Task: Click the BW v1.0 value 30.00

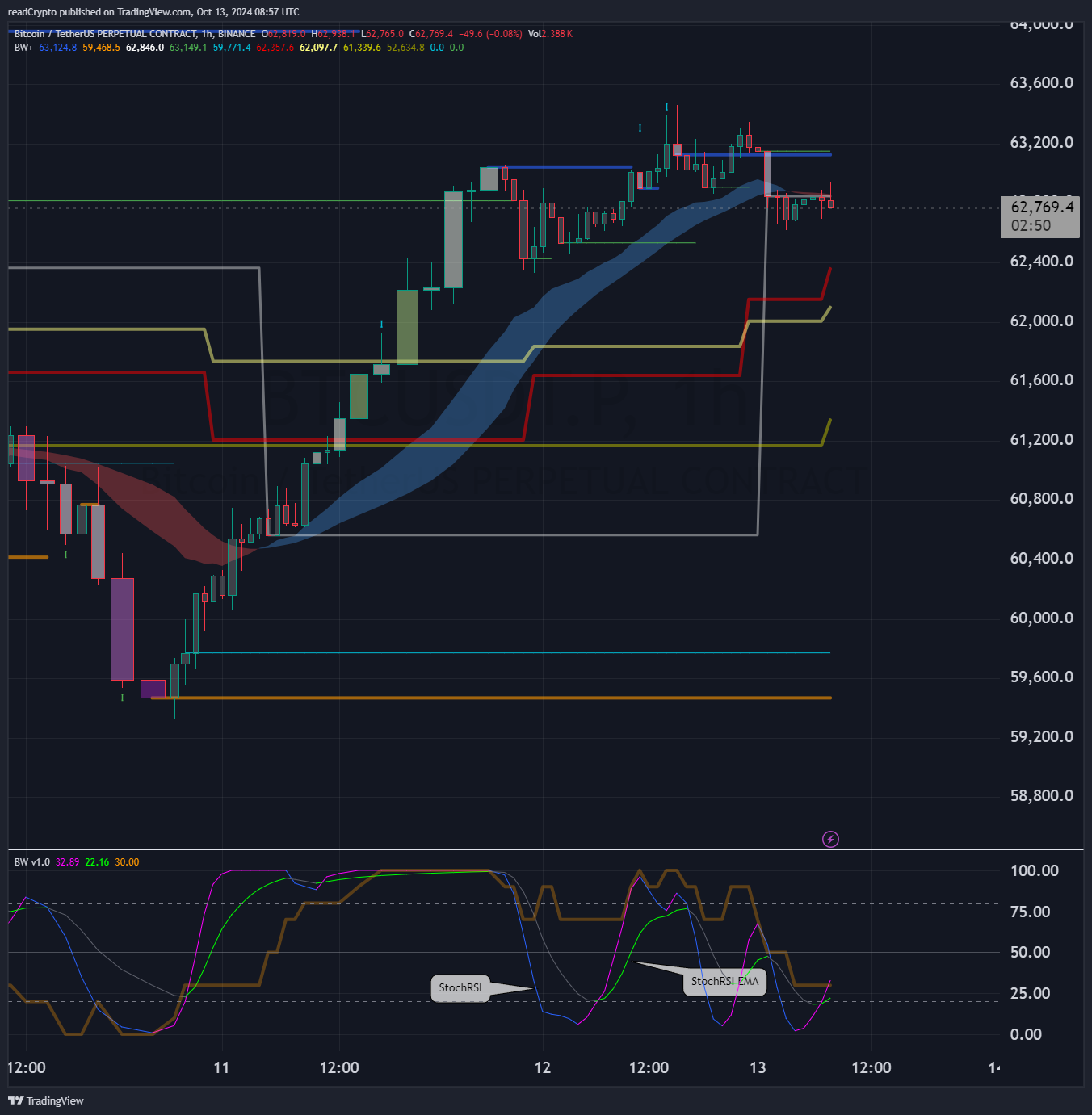Action: (x=127, y=862)
